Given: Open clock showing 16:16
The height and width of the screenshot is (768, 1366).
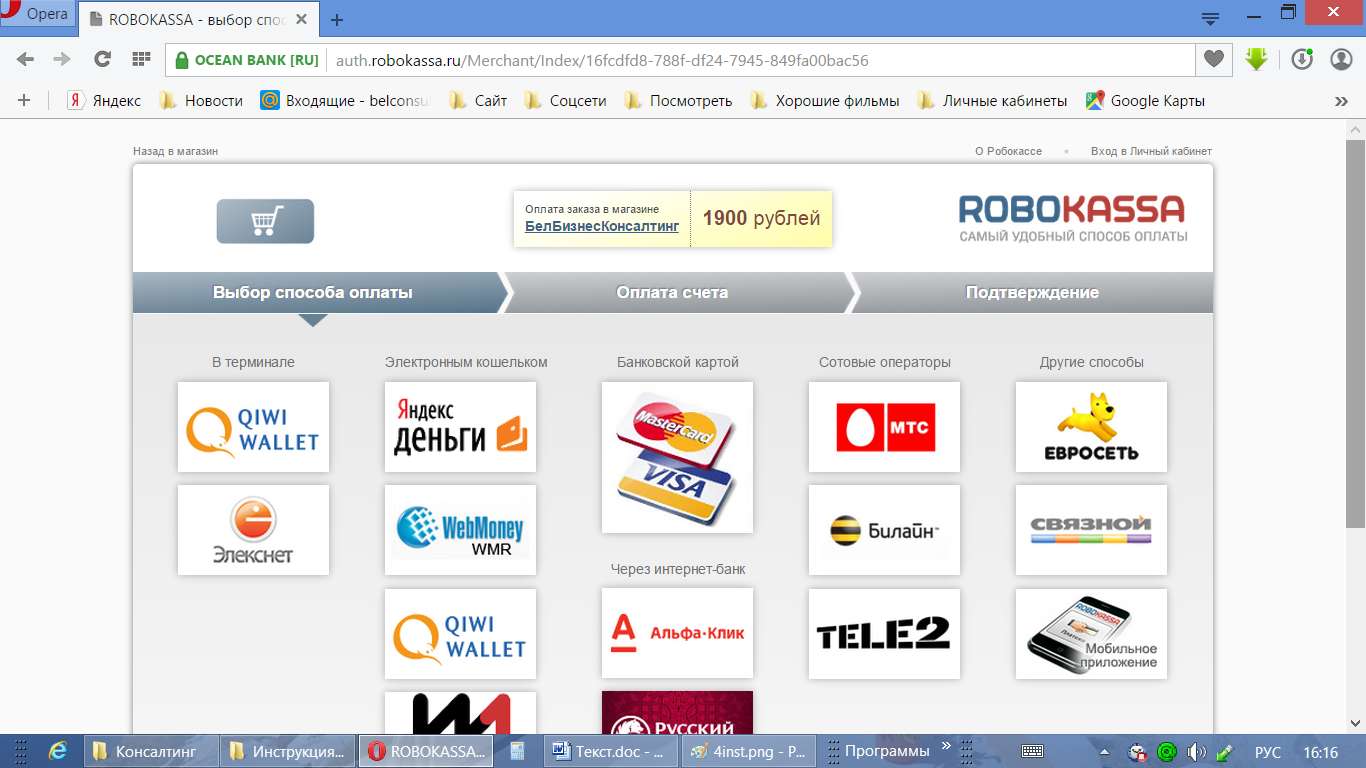Looking at the screenshot, I should 1321,752.
